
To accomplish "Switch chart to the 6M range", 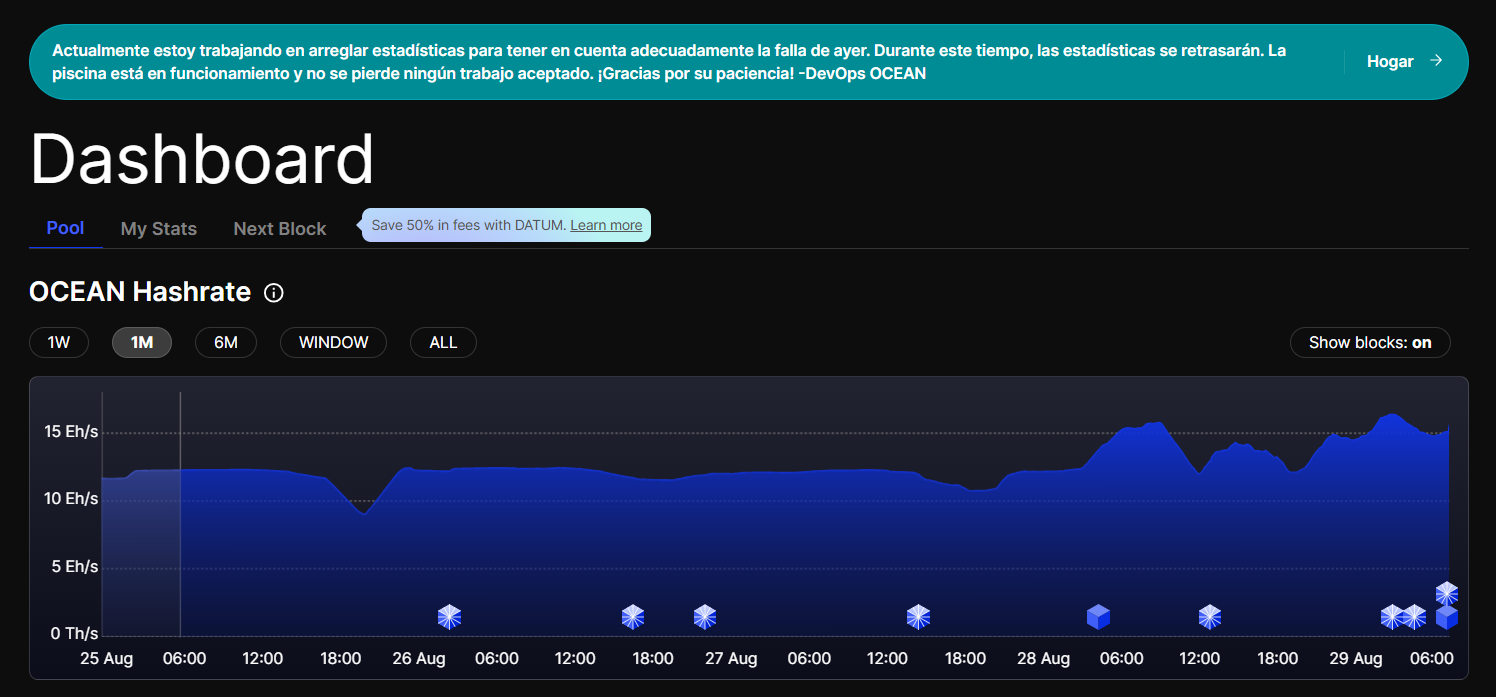I will click(x=226, y=343).
